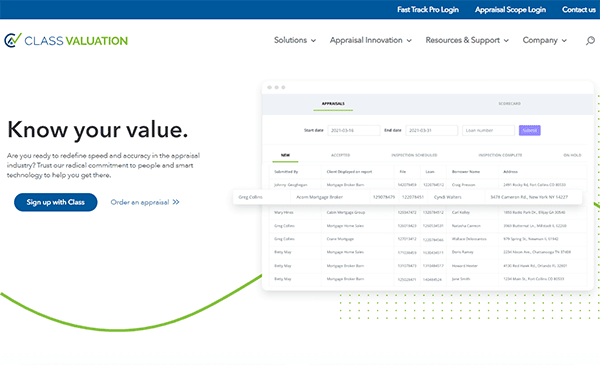The width and height of the screenshot is (600, 365).
Task: Click the Submitted By column header
Action: pos(286,172)
